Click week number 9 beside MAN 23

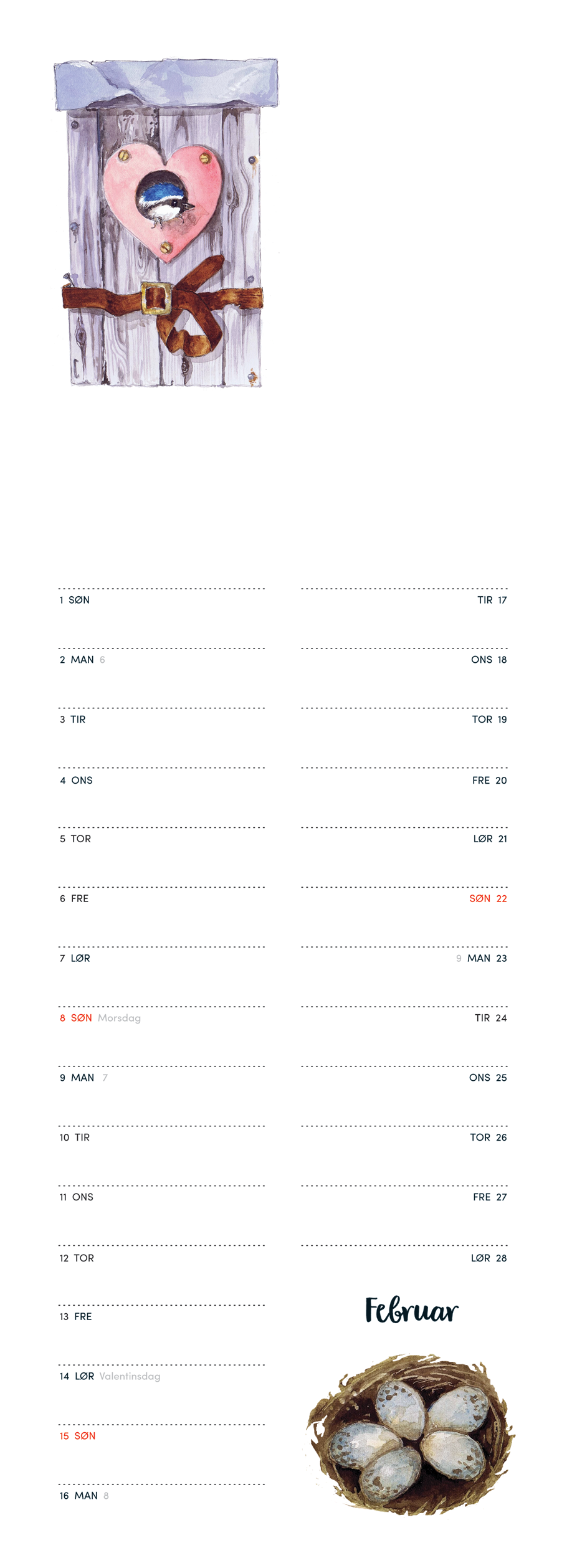click(459, 958)
